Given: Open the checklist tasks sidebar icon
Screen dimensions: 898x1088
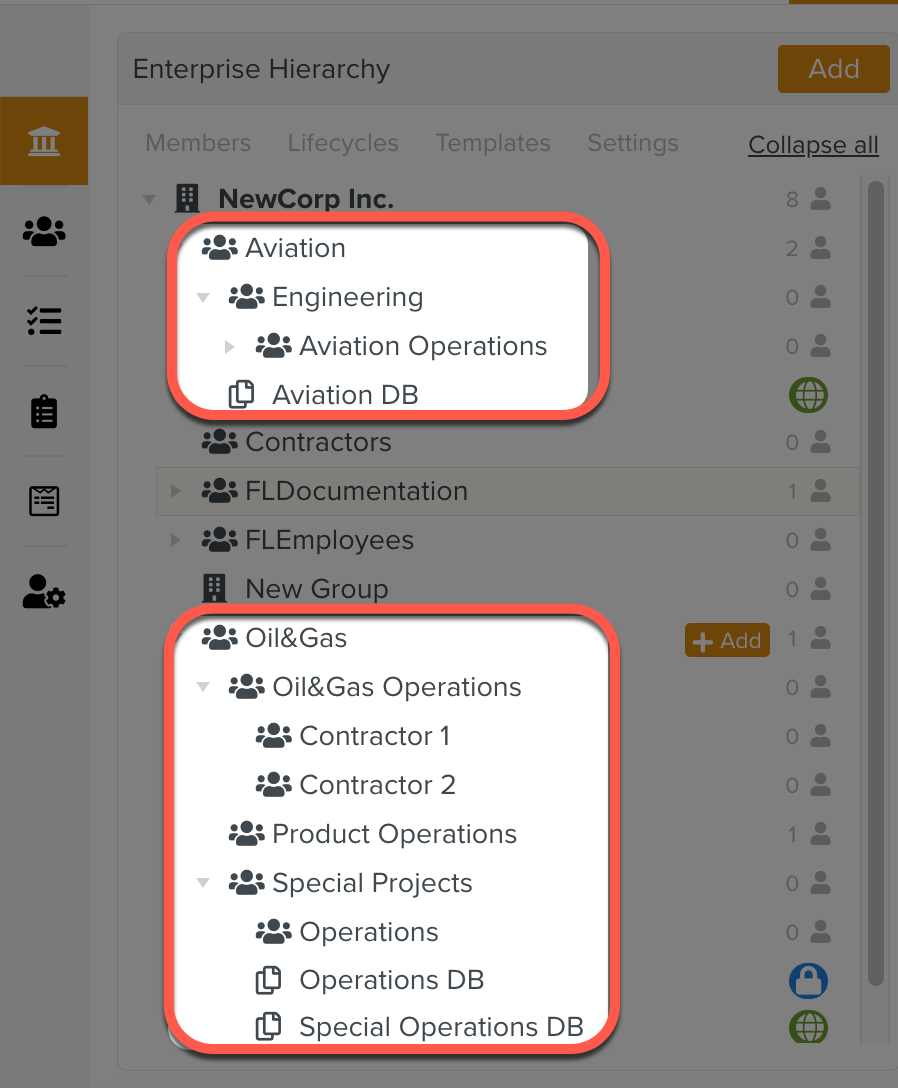Looking at the screenshot, I should [44, 321].
